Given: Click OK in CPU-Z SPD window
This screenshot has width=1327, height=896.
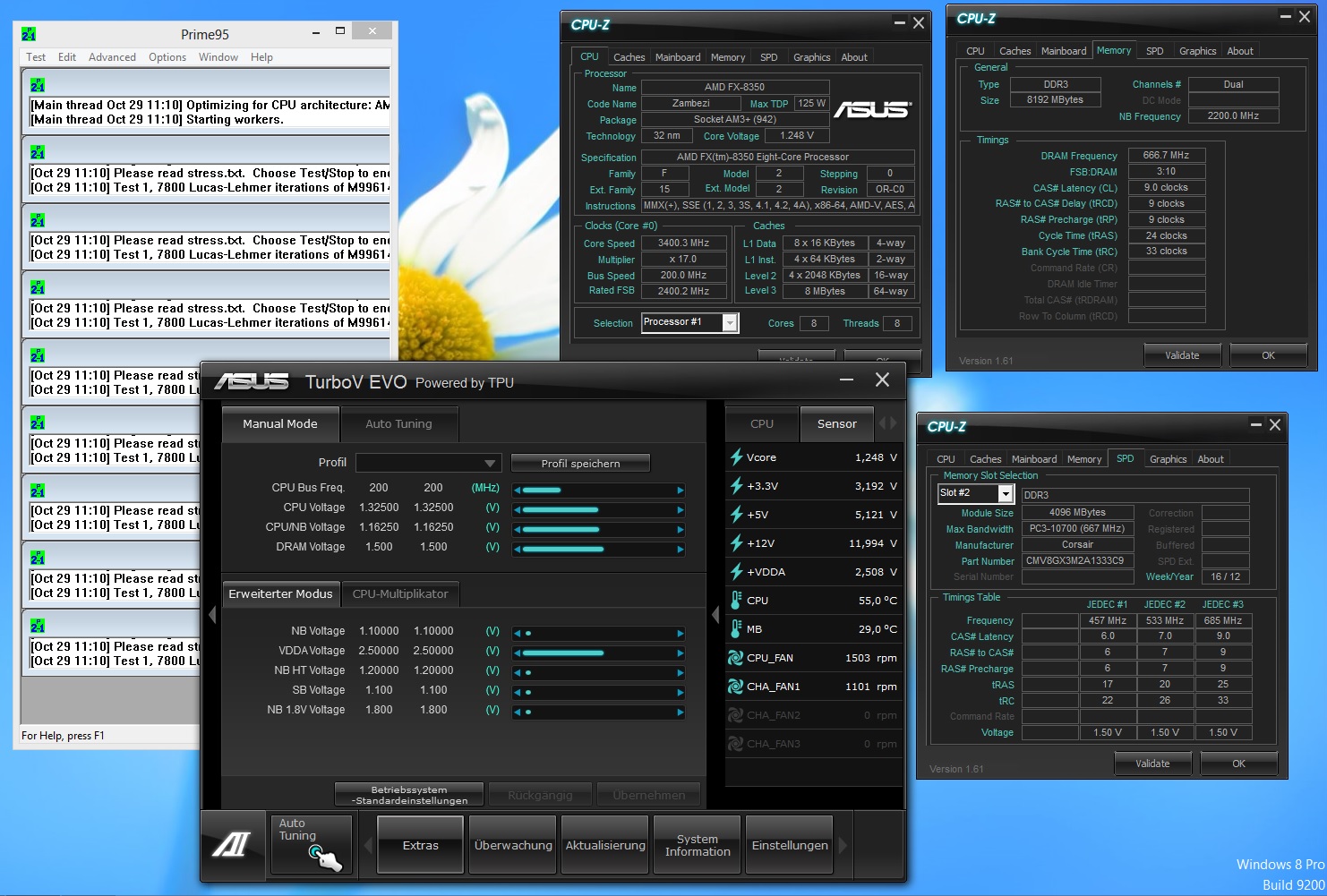Looking at the screenshot, I should tap(1238, 764).
